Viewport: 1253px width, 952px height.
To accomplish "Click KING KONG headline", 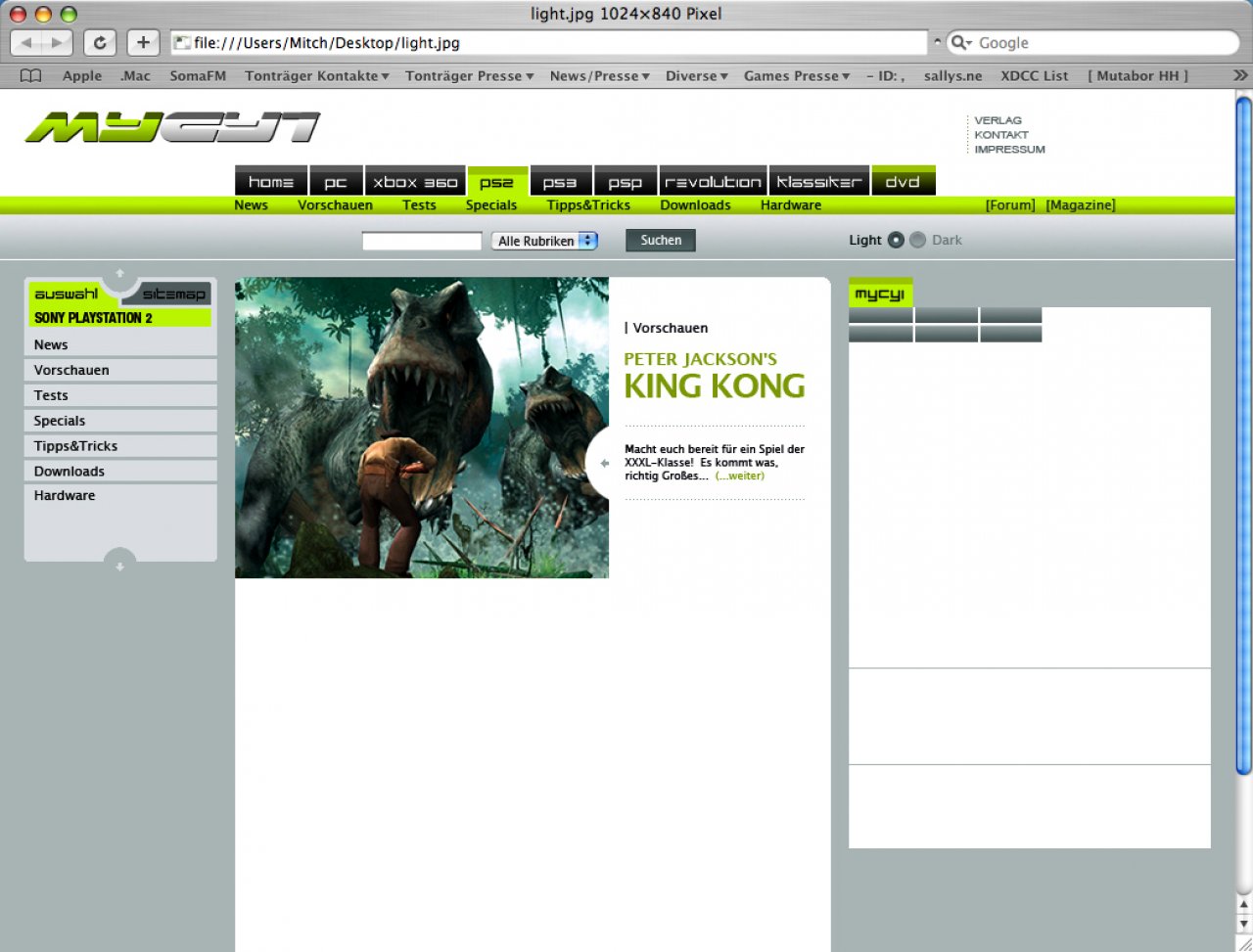I will 715,386.
